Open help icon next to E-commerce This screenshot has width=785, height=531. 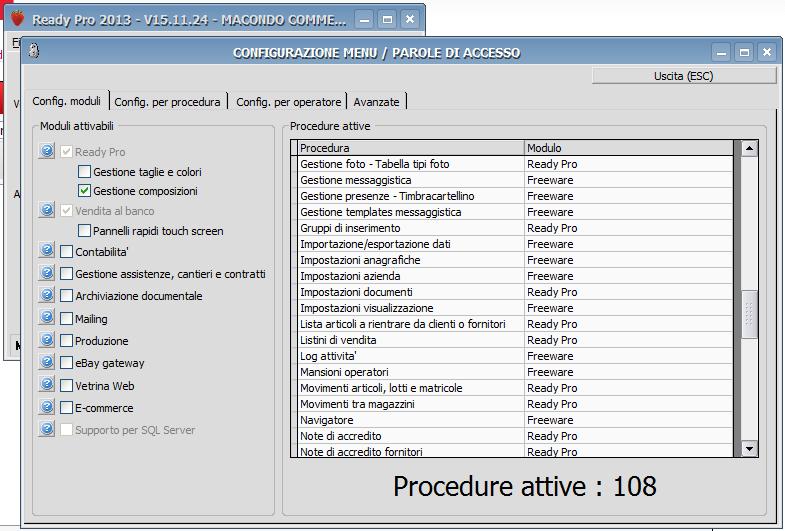tap(47, 407)
